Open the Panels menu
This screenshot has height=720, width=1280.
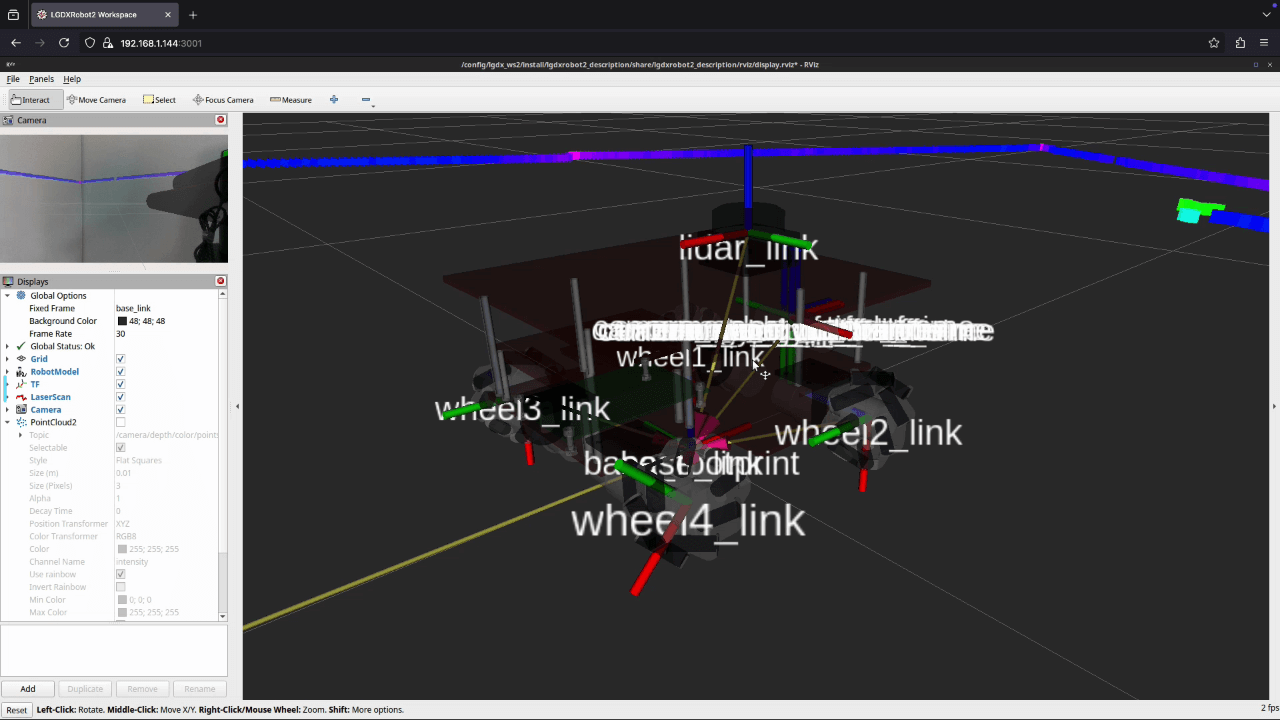tap(41, 79)
